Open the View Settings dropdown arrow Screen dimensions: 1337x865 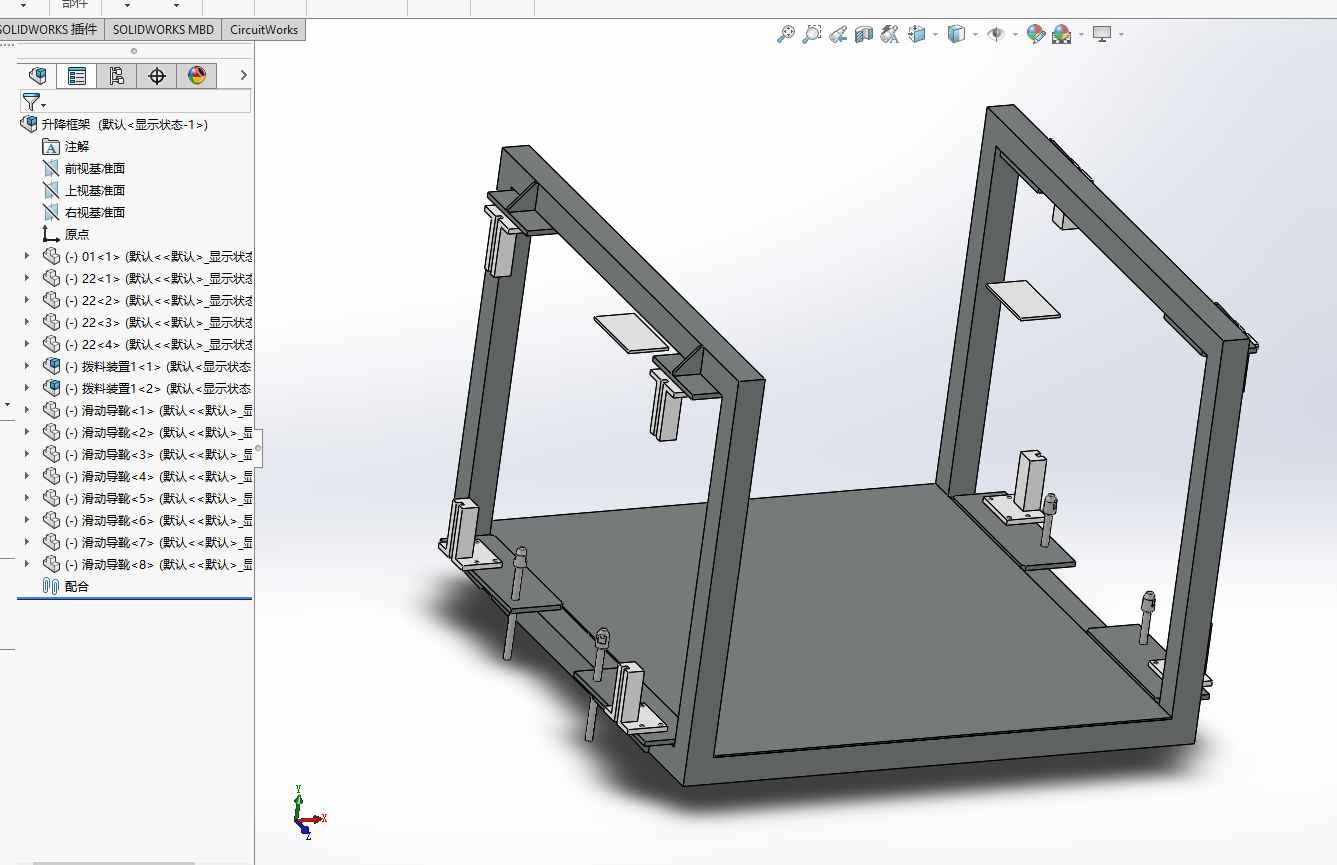[1121, 35]
